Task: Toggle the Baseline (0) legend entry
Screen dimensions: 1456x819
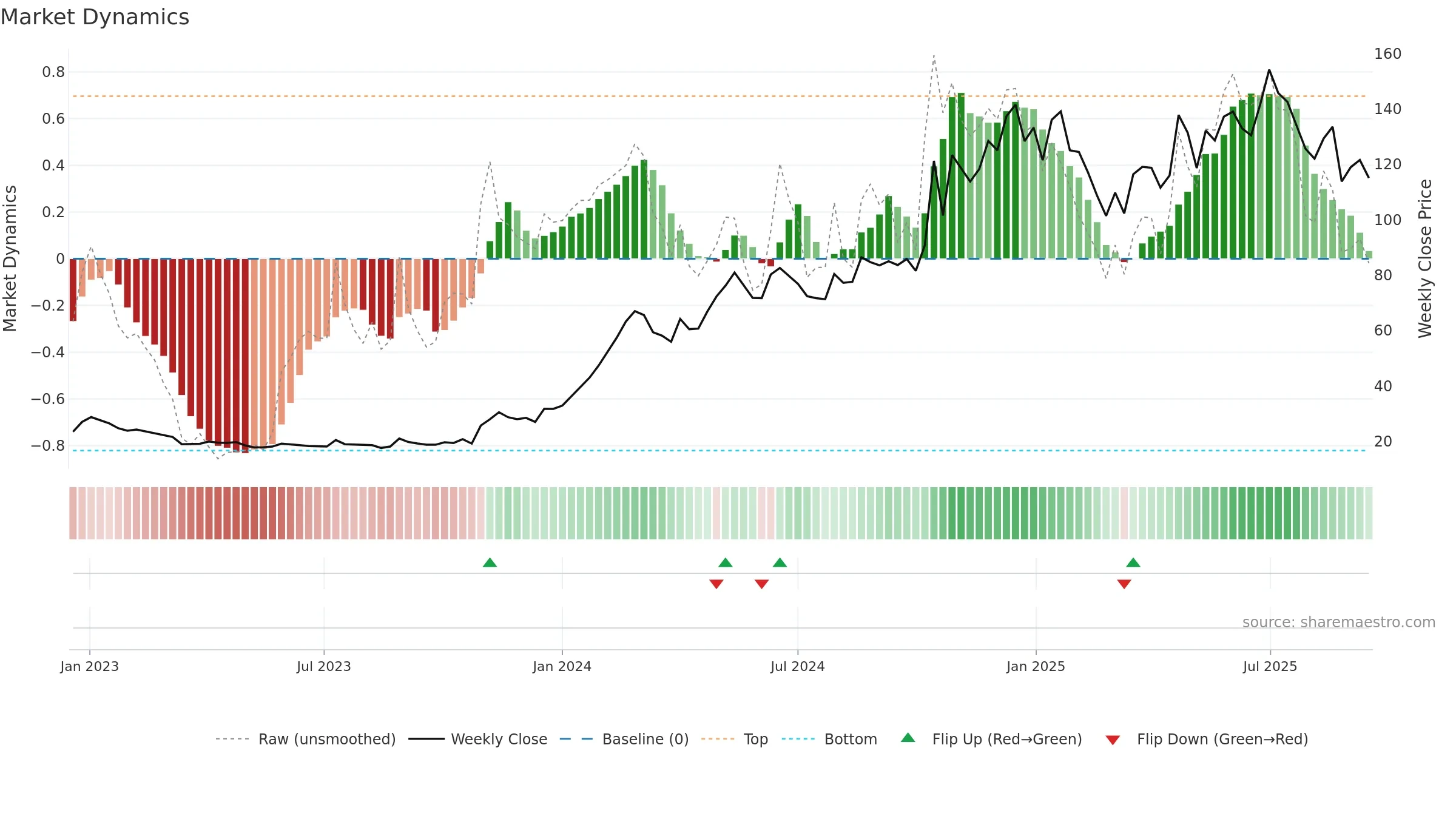Action: (x=624, y=739)
